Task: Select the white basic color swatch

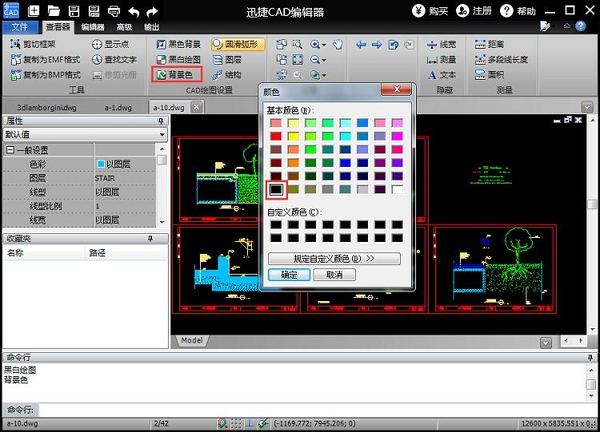Action: click(x=397, y=188)
